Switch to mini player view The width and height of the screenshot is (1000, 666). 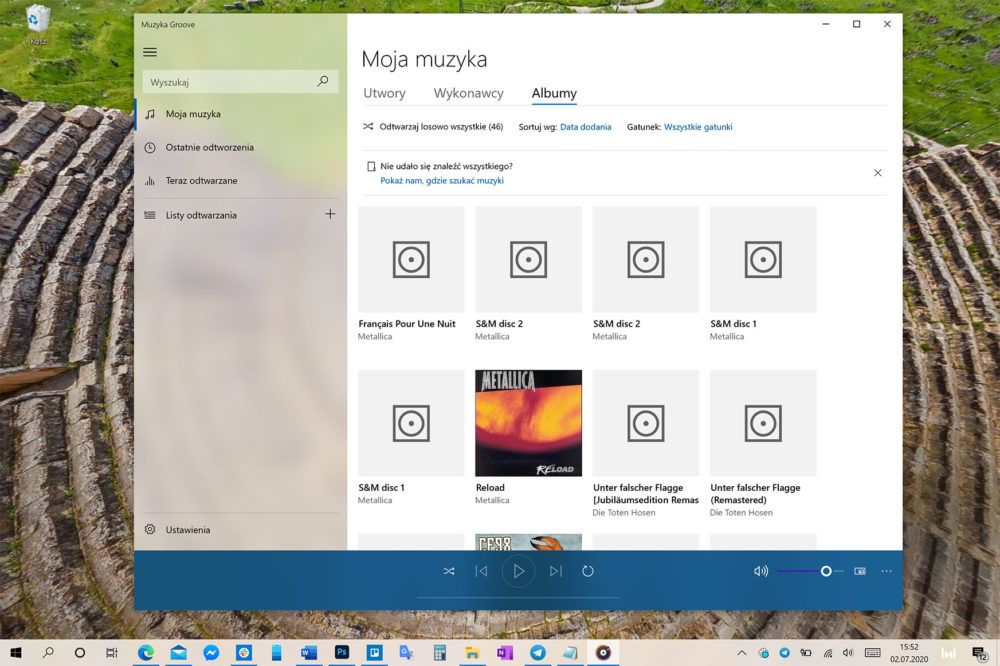pos(860,571)
